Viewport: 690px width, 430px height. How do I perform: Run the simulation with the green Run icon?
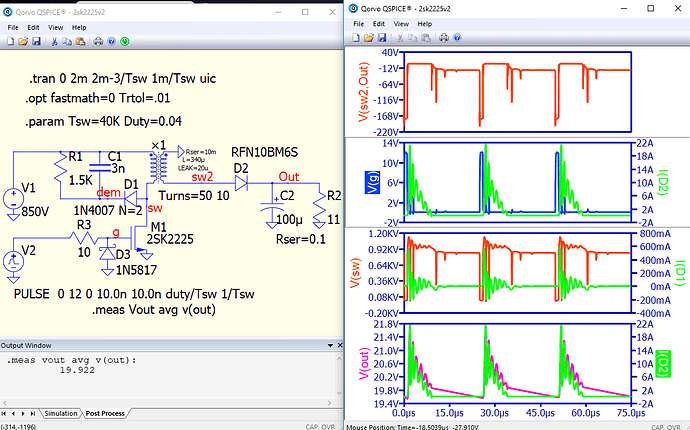[124, 41]
